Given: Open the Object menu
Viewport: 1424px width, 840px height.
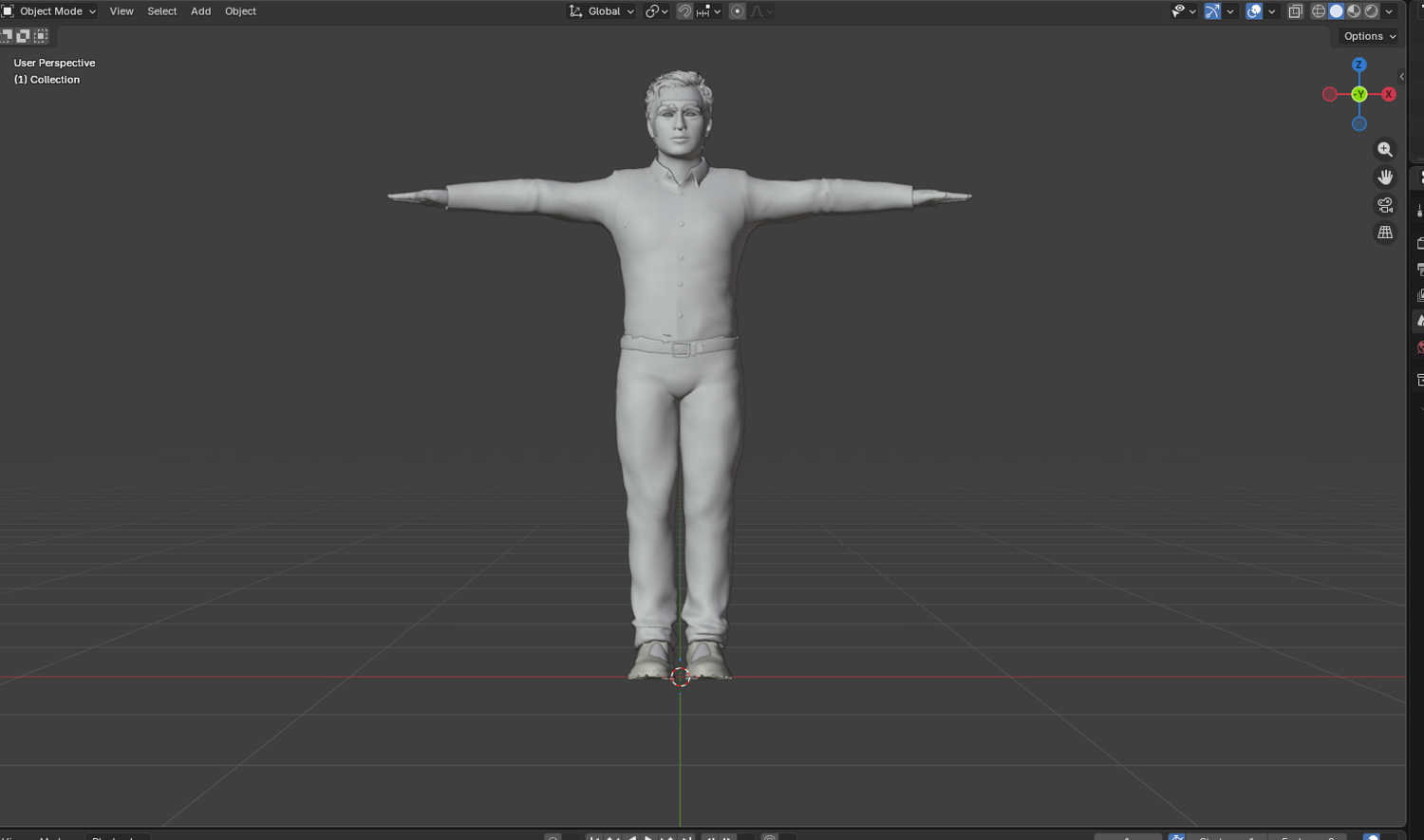Looking at the screenshot, I should point(240,11).
